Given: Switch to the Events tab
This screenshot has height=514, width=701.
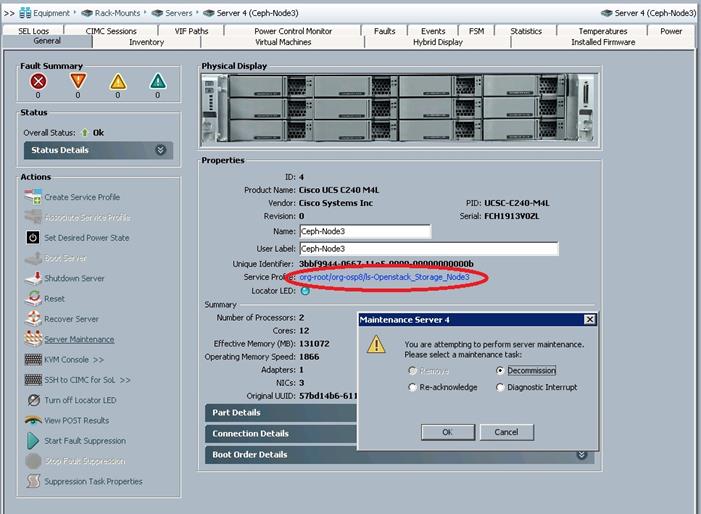Looking at the screenshot, I should tap(433, 31).
